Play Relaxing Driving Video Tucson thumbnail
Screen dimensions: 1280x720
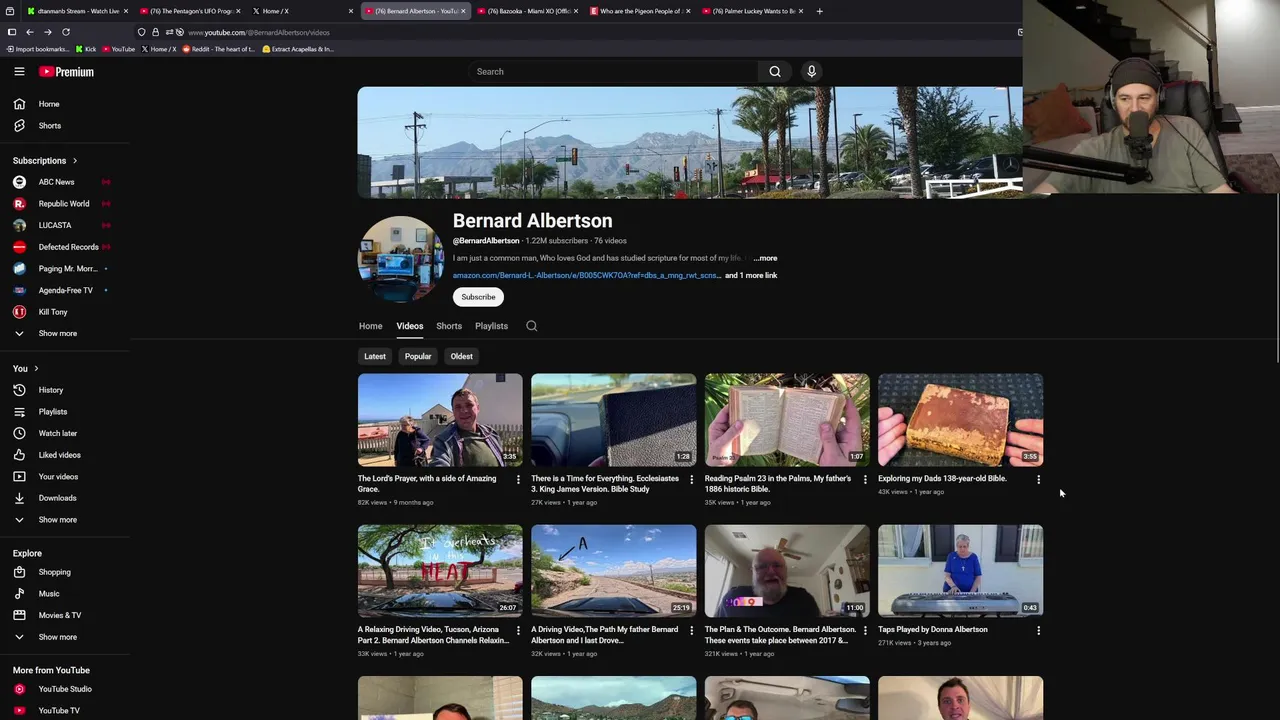click(x=440, y=571)
